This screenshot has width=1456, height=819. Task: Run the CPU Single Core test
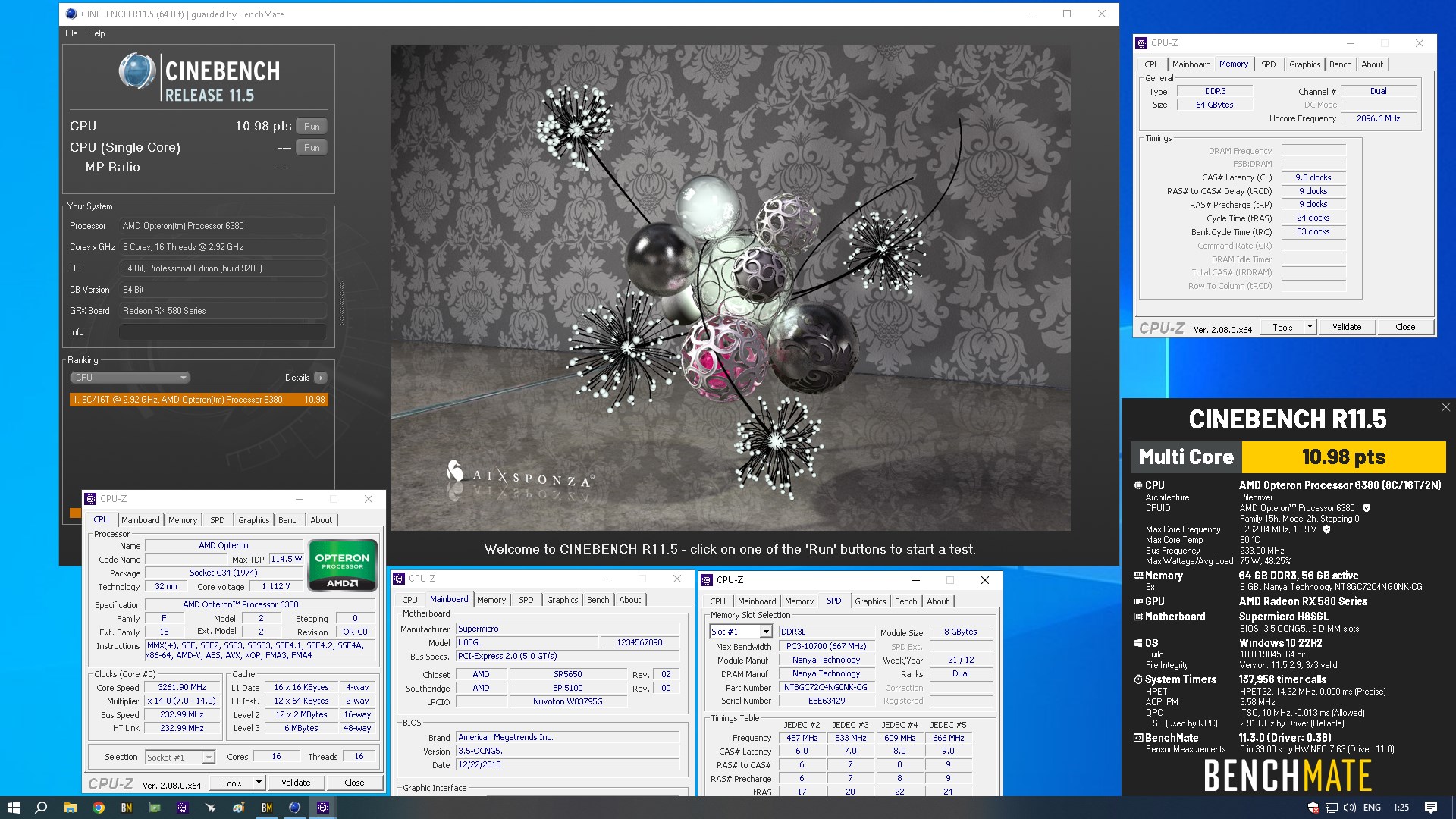(x=312, y=148)
